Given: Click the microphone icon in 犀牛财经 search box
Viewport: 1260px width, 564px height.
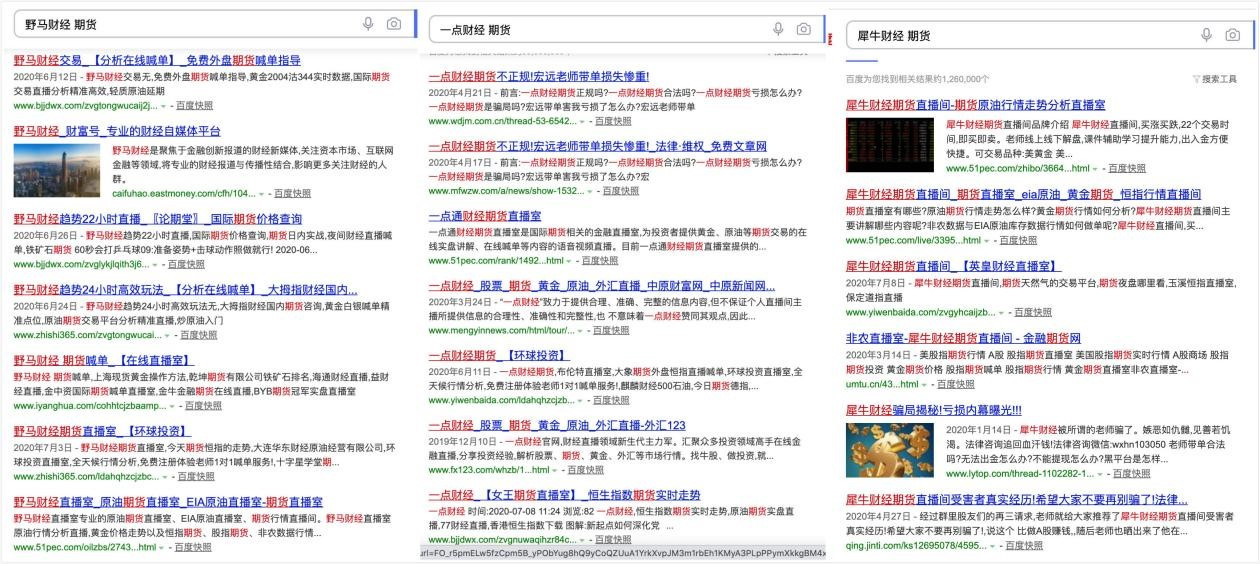Looking at the screenshot, I should coord(1206,35).
